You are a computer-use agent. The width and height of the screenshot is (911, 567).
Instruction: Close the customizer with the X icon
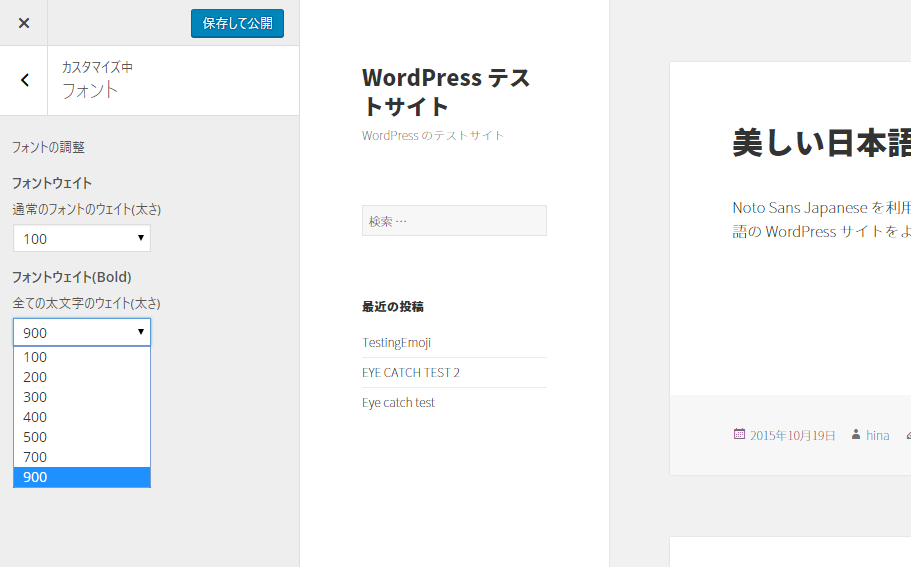[x=24, y=23]
